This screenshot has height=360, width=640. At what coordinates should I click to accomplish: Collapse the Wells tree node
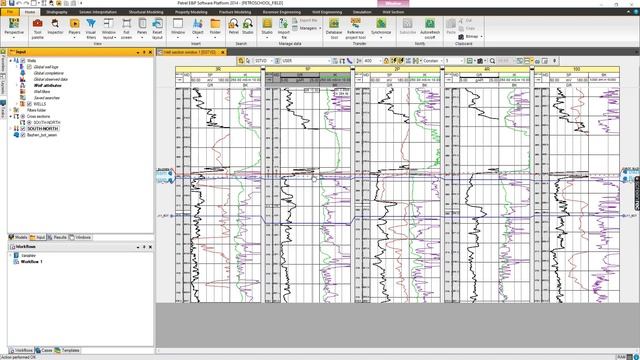tap(11, 60)
